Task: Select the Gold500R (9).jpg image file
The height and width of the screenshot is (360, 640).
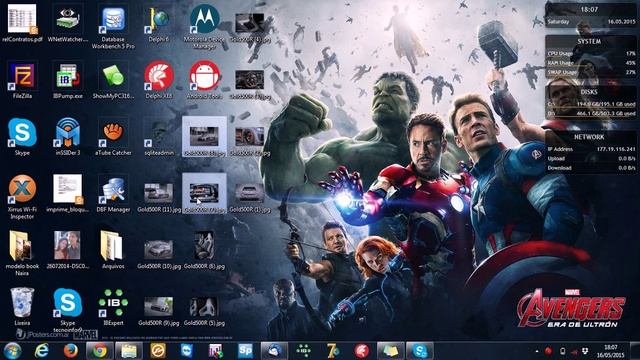Action: tap(159, 311)
